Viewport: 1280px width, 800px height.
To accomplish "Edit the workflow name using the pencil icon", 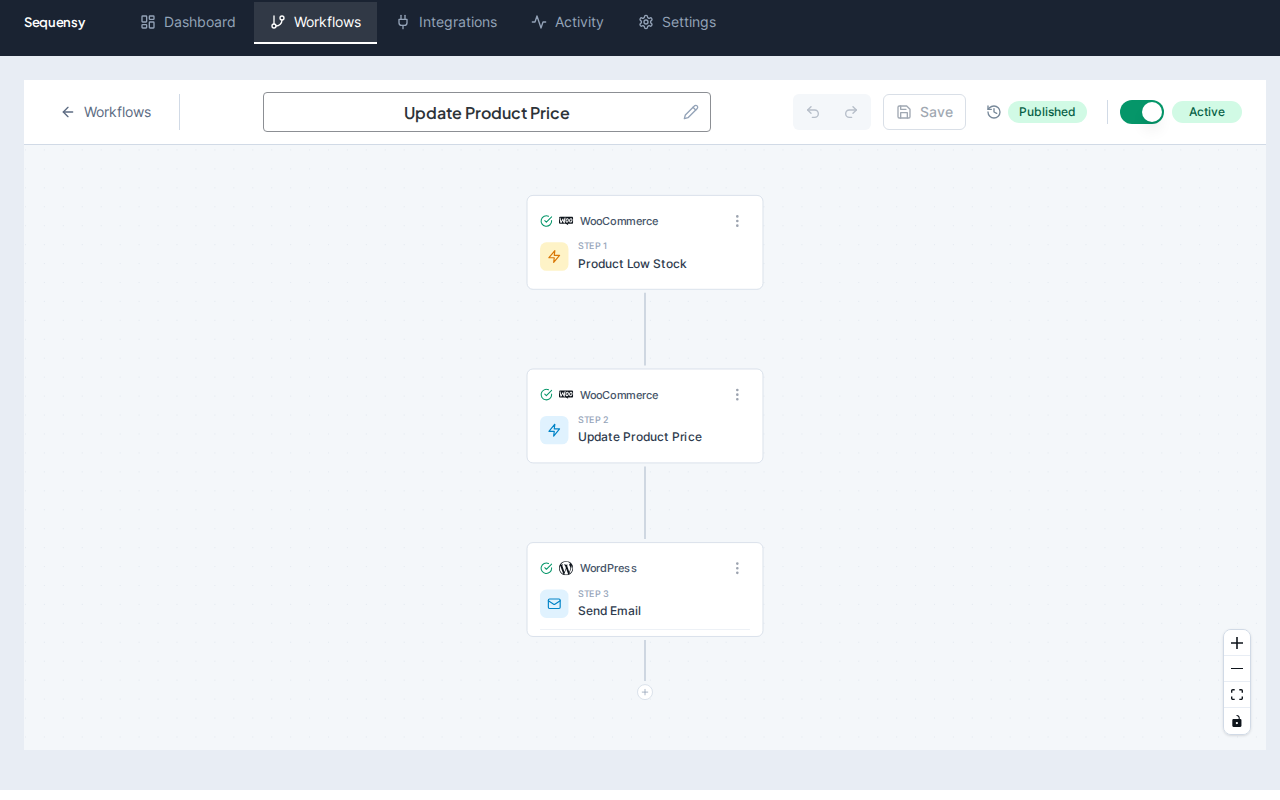I will click(x=691, y=112).
